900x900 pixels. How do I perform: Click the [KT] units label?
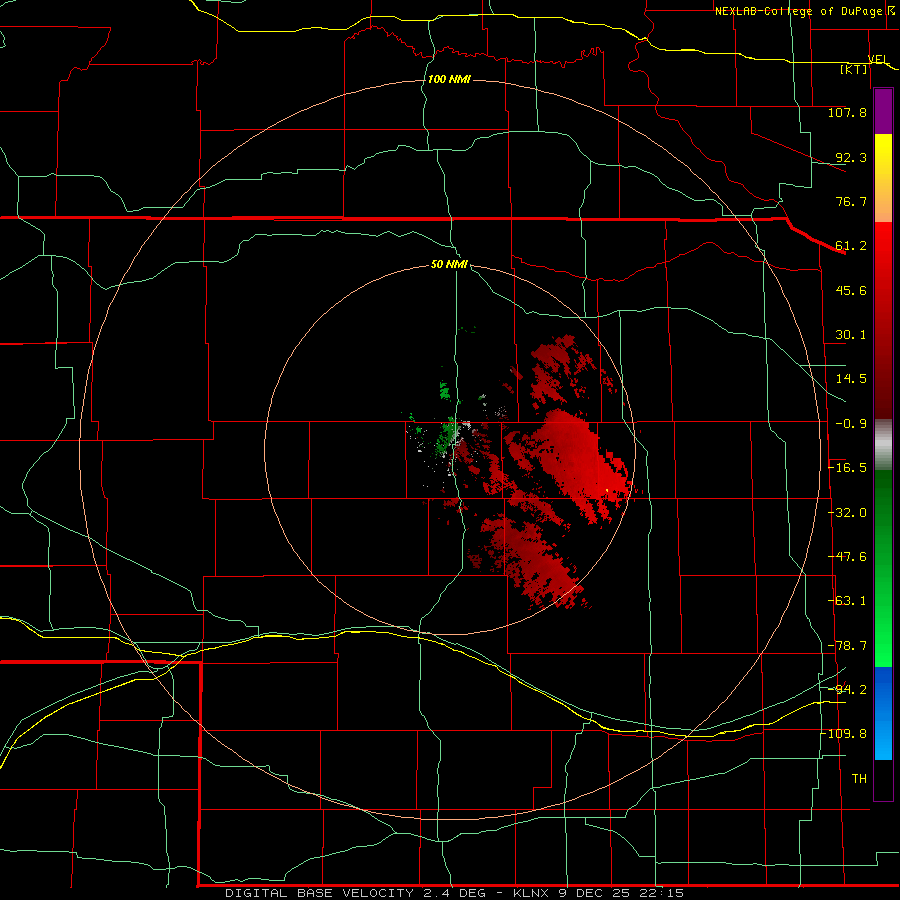pyautogui.click(x=854, y=69)
